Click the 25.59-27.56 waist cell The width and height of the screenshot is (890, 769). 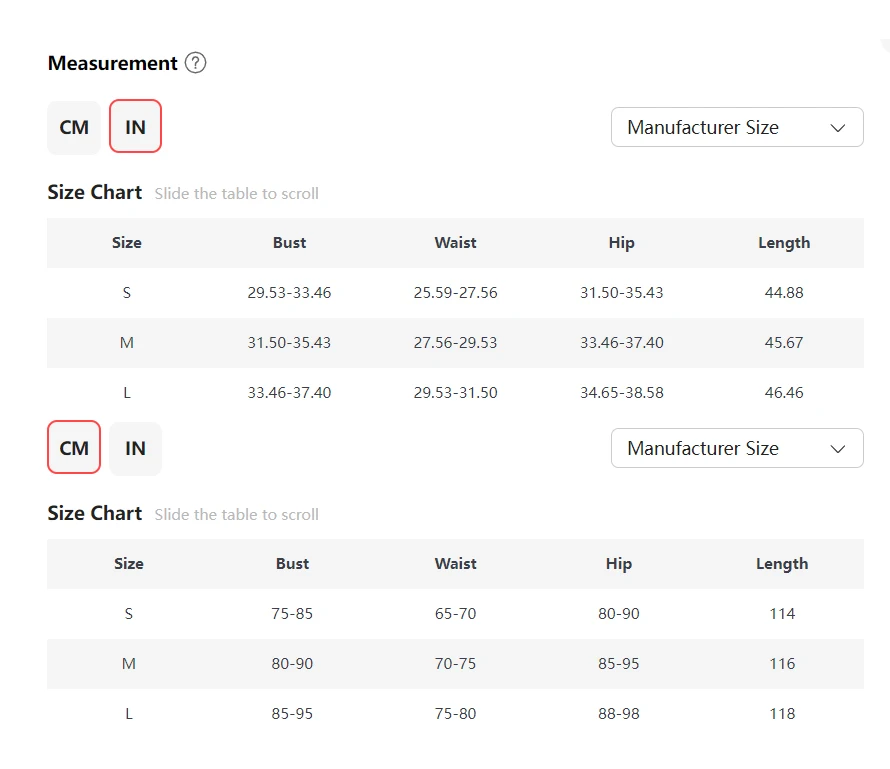click(x=455, y=293)
